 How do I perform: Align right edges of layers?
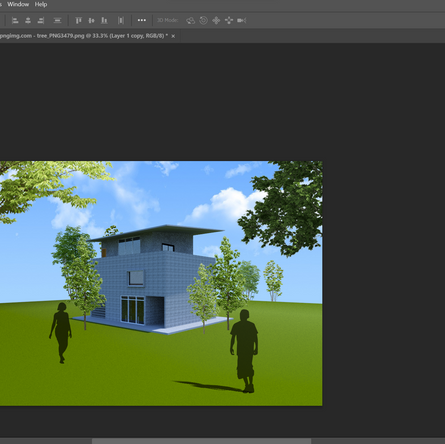click(41, 20)
